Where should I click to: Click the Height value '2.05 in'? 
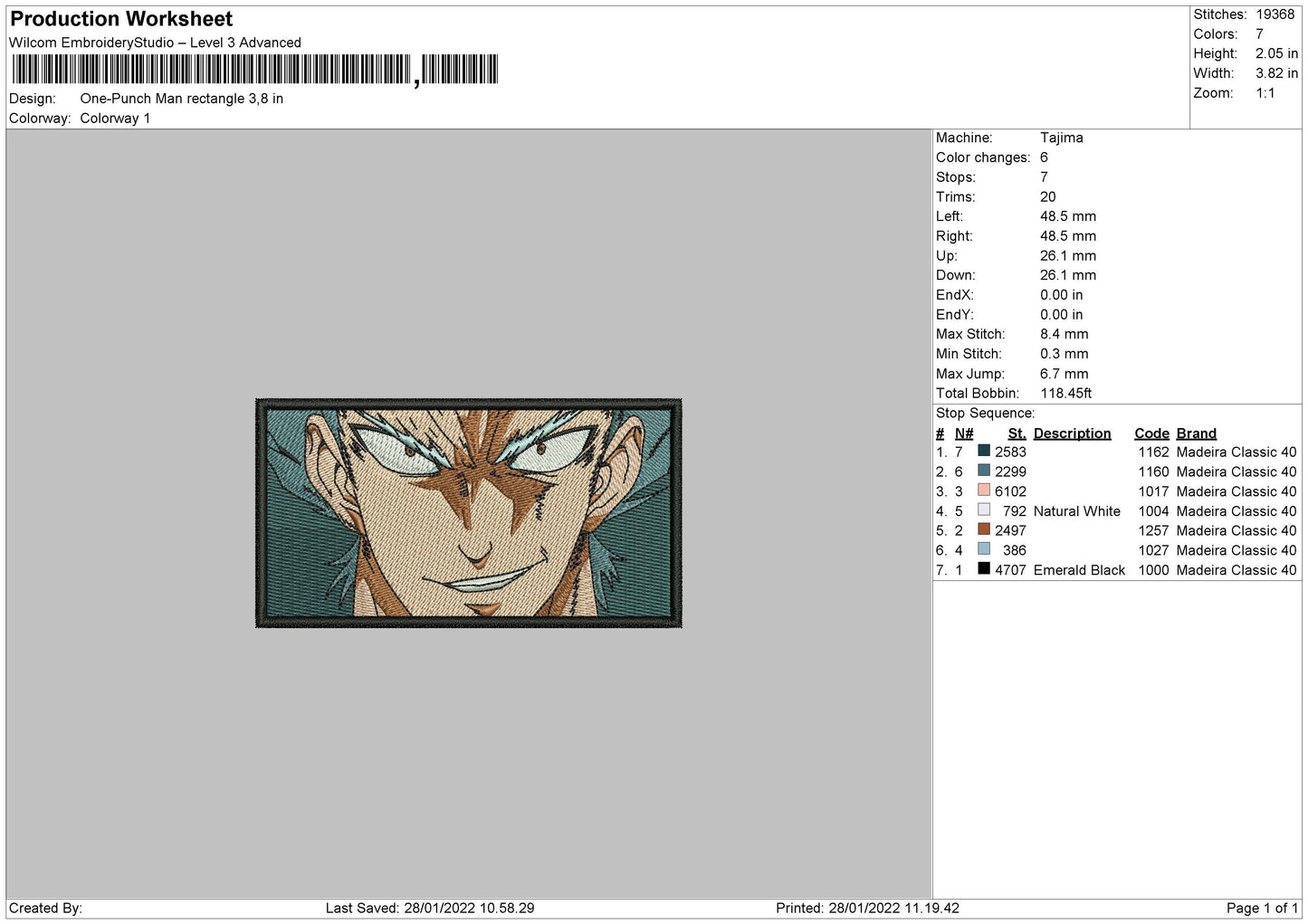point(1276,53)
